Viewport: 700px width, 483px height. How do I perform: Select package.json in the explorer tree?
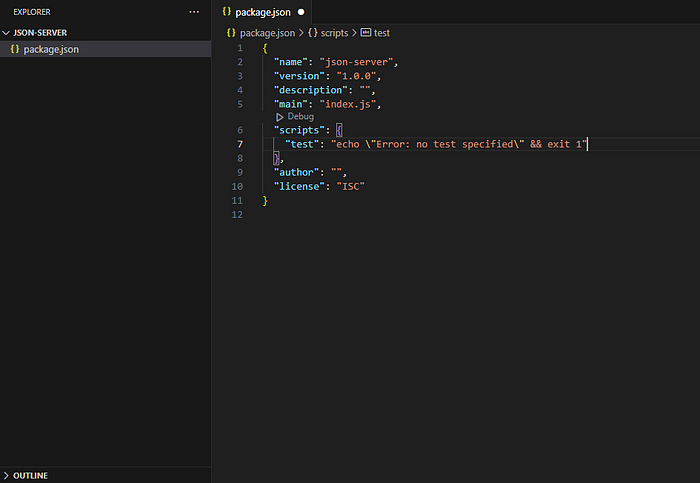coord(105,49)
